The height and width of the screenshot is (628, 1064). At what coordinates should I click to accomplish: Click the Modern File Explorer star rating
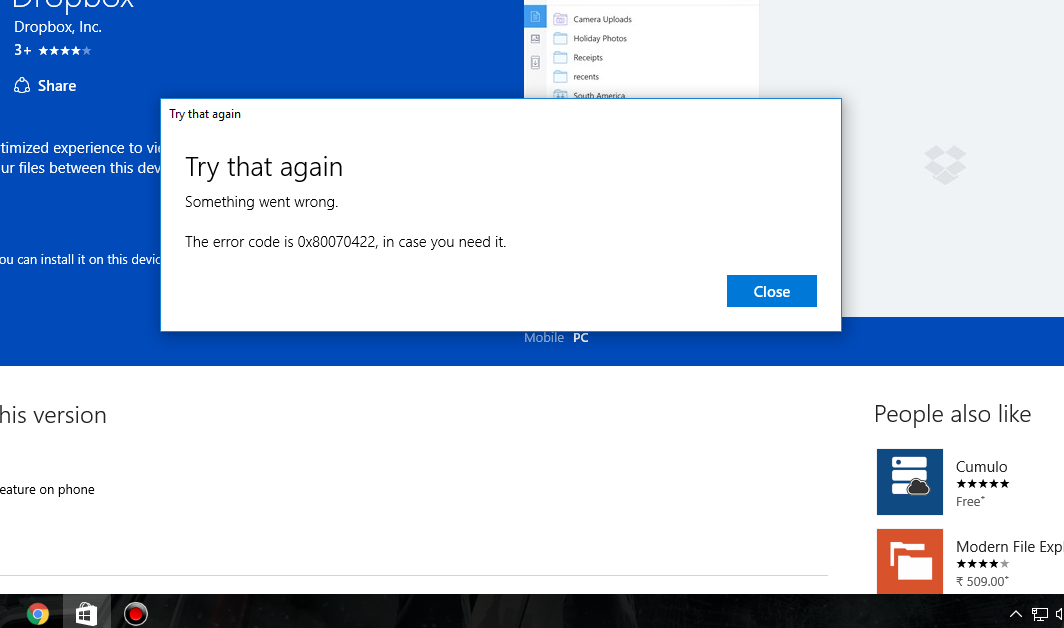point(983,564)
